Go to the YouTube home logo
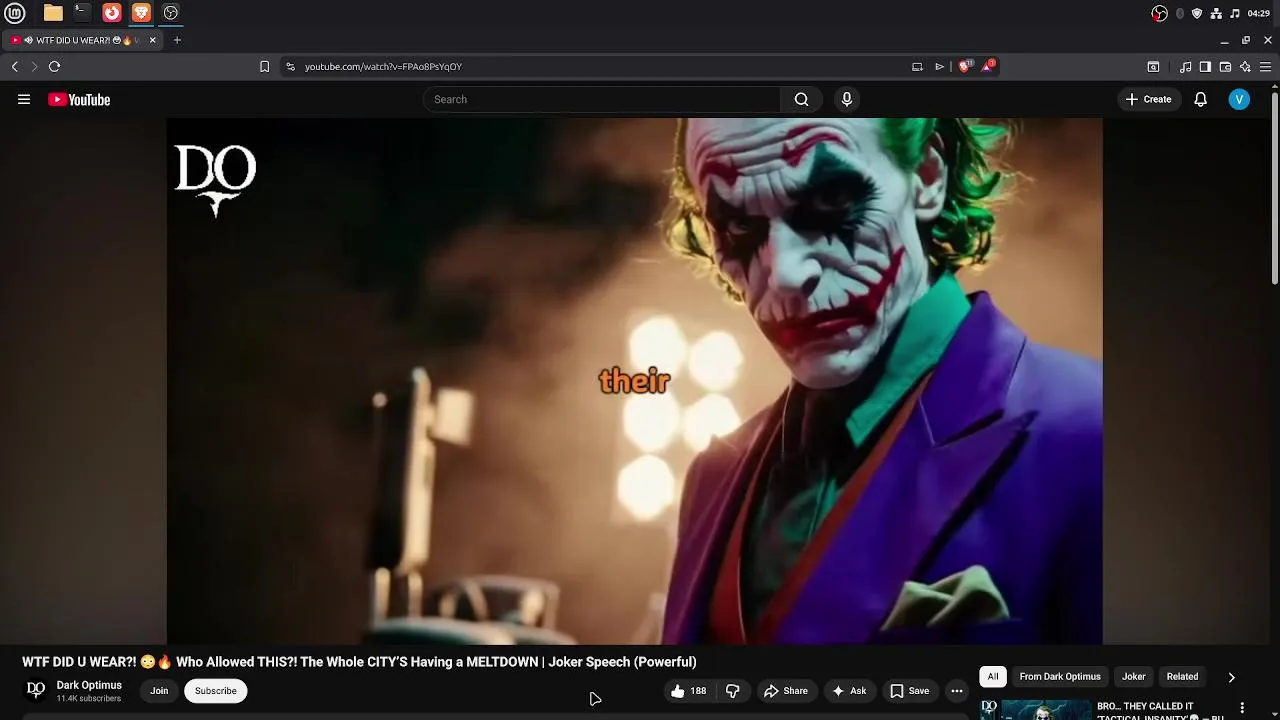1280x720 pixels. [79, 99]
